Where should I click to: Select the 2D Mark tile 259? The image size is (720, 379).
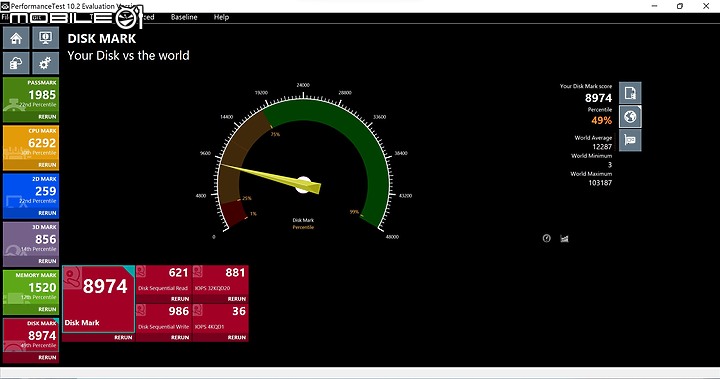(31, 192)
